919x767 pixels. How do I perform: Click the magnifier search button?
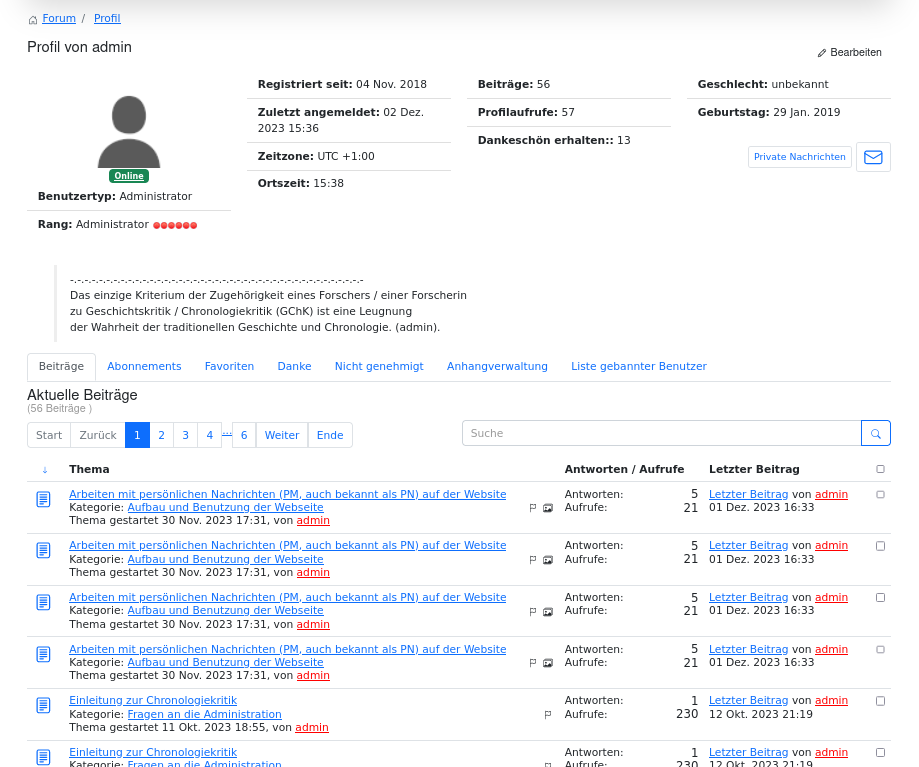[875, 433]
